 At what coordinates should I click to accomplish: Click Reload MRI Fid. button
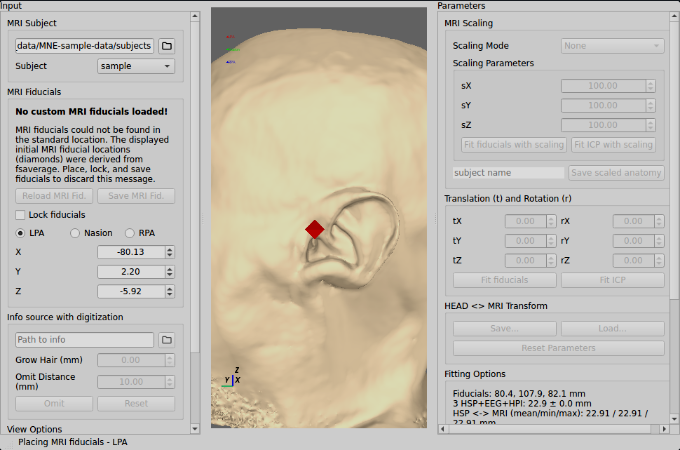click(54, 196)
